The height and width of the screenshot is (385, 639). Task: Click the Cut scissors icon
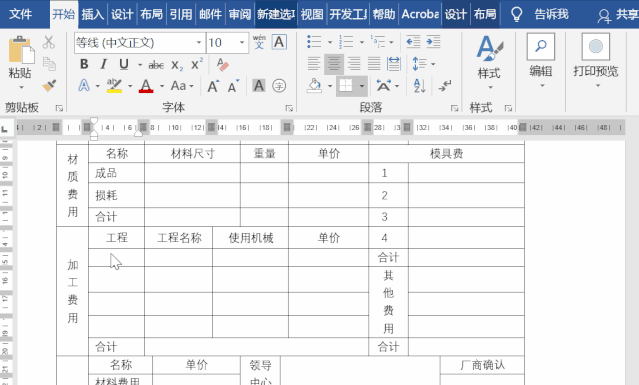(x=48, y=42)
